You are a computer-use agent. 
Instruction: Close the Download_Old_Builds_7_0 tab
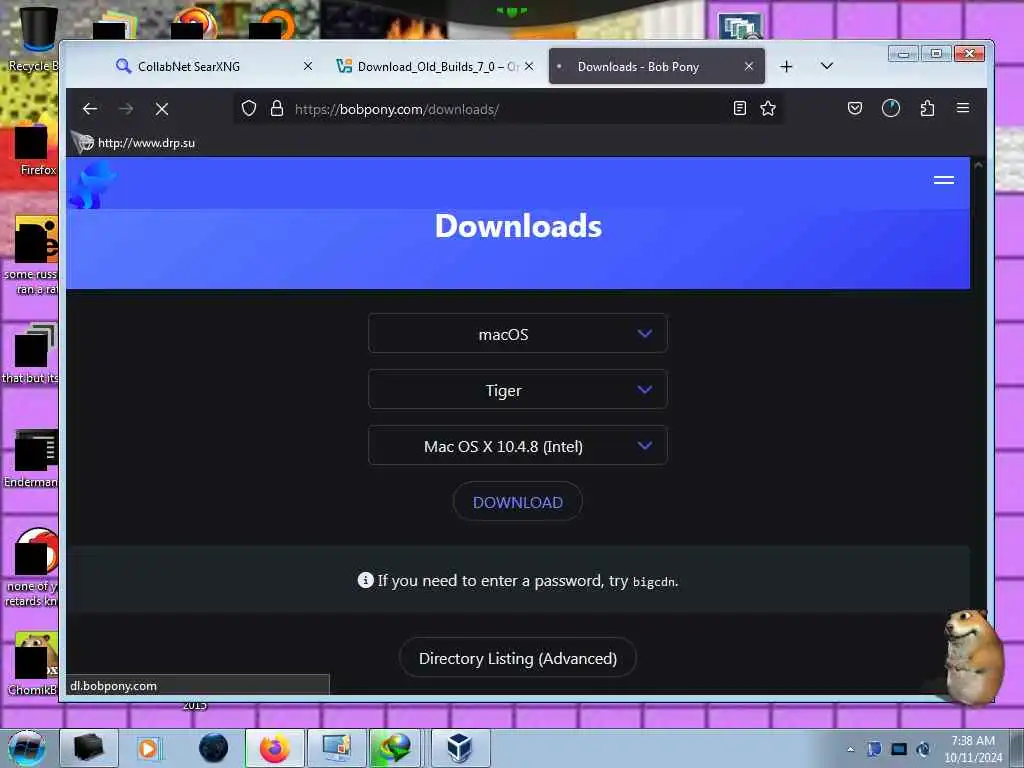pyautogui.click(x=529, y=66)
